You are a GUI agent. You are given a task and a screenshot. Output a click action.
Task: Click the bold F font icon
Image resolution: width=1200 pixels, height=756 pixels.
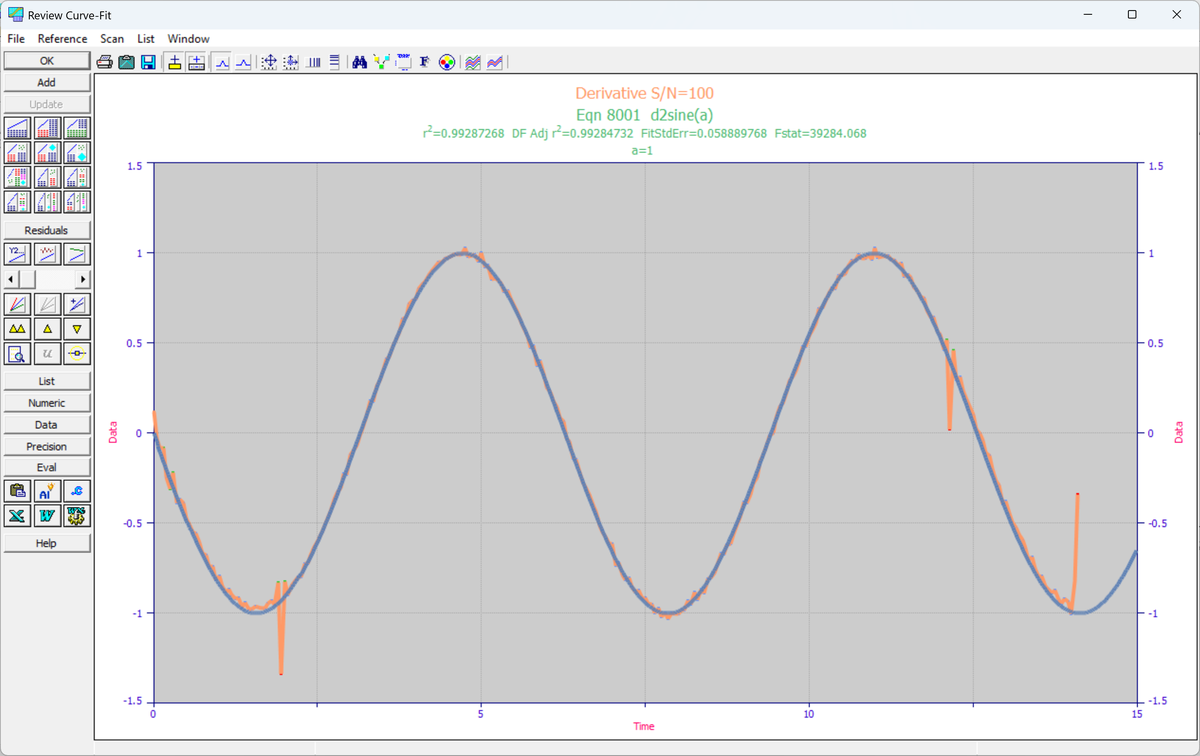425,62
